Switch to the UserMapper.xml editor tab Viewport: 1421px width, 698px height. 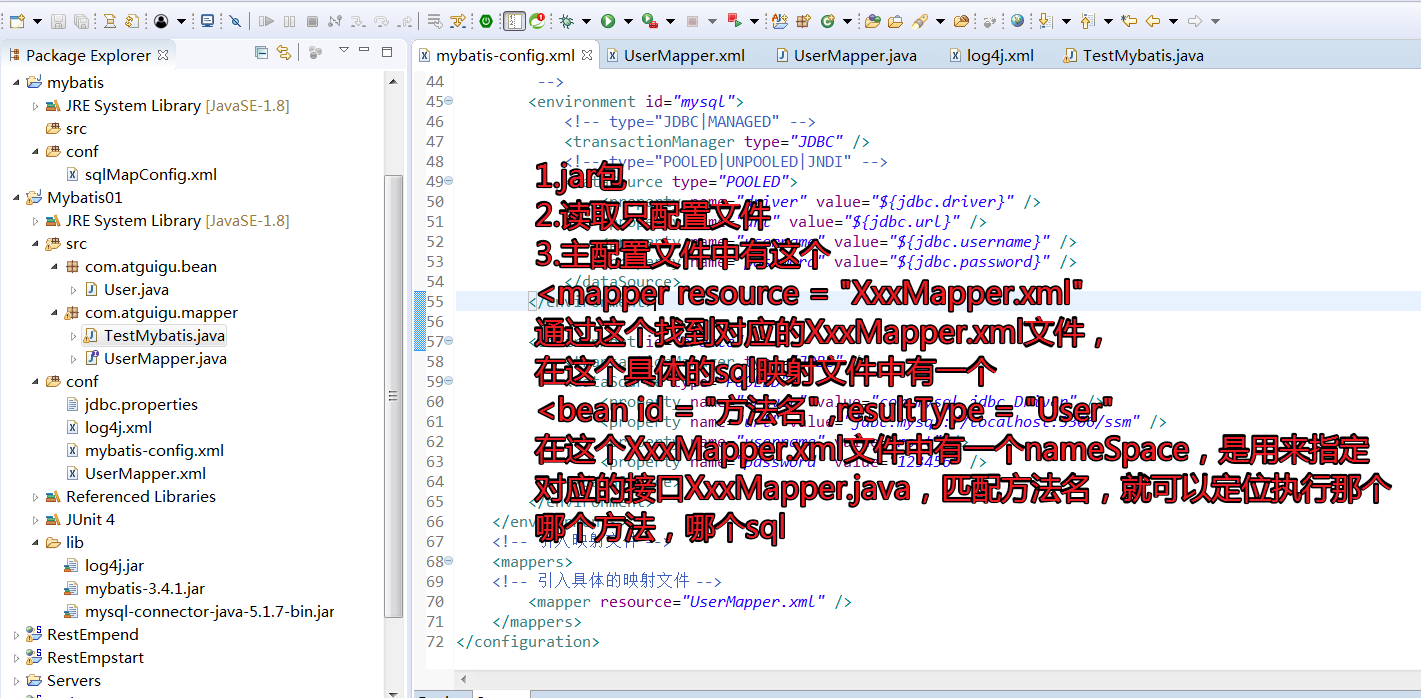[675, 56]
